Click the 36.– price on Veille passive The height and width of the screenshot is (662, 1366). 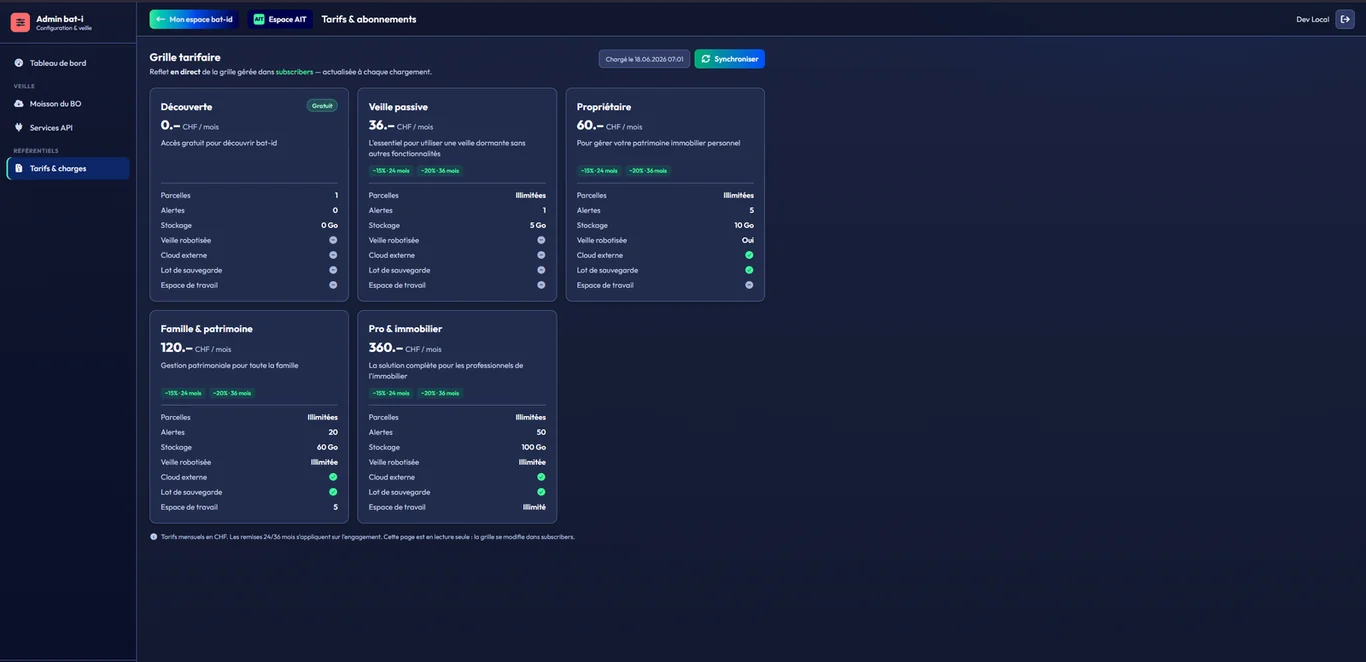(x=381, y=125)
